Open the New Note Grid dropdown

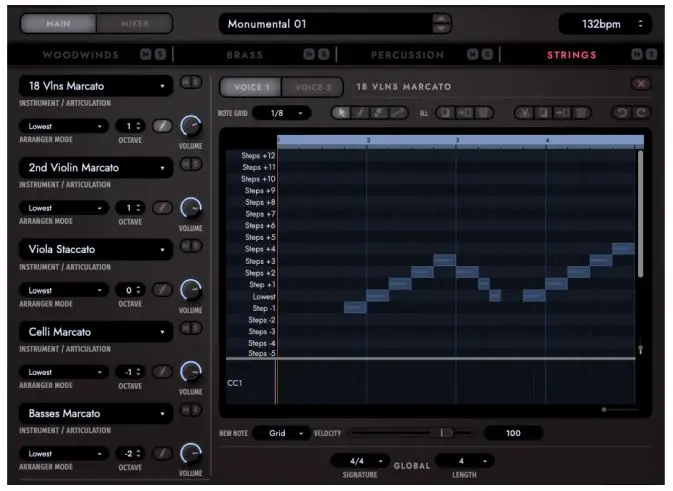(x=282, y=433)
